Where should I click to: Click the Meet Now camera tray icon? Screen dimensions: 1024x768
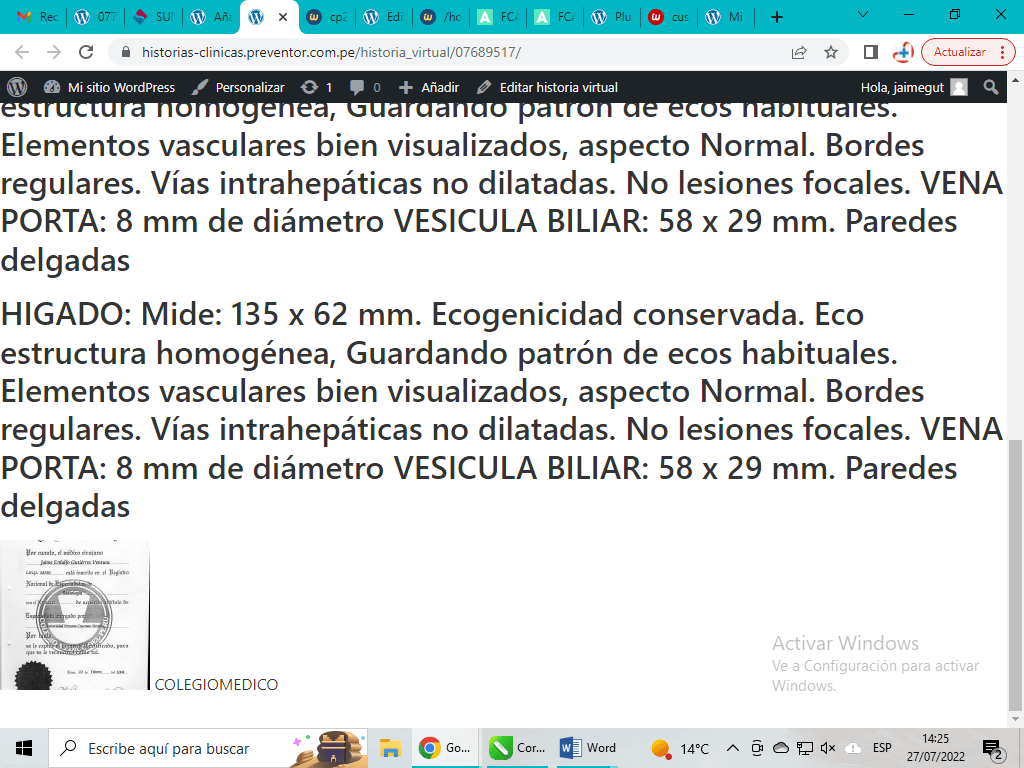[757, 748]
